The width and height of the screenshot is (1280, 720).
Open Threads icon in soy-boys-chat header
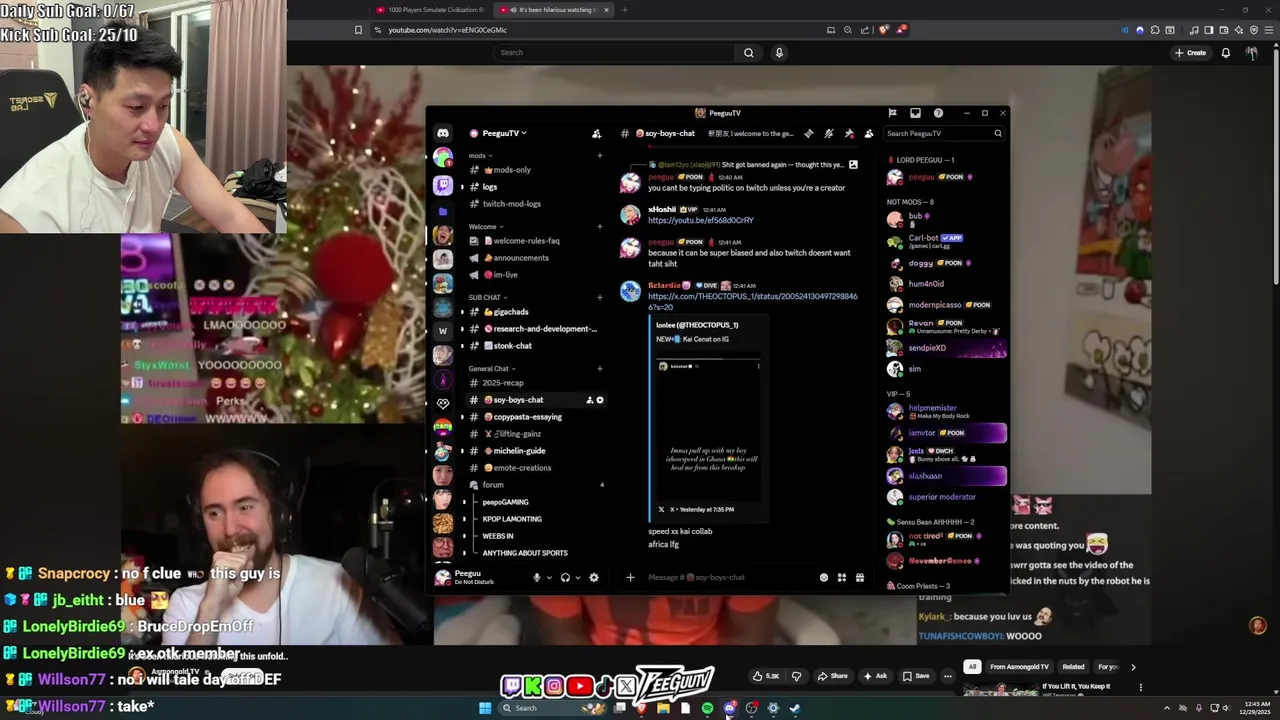coord(809,133)
